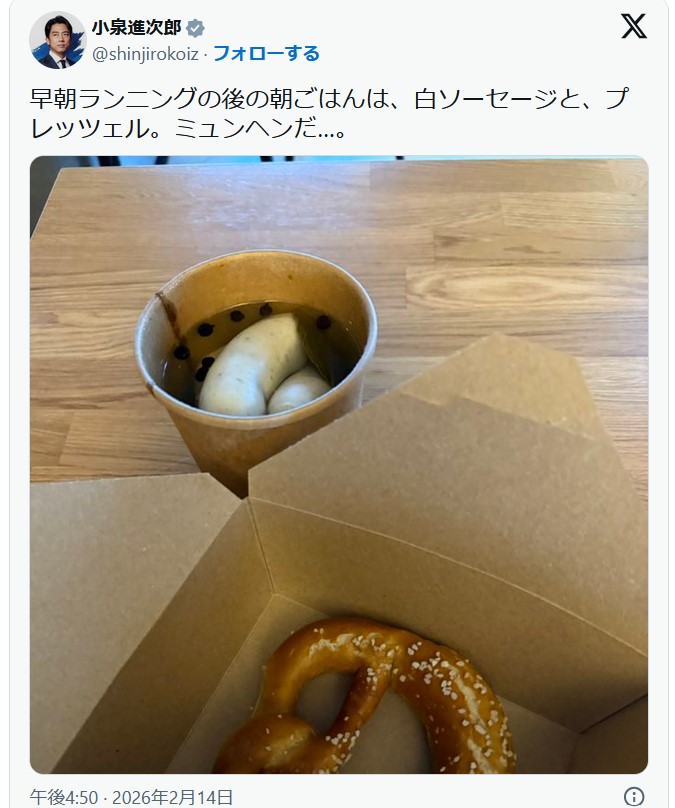Follow the account via フォローする
Image resolution: width=675 pixels, height=808 pixels.
(266, 54)
